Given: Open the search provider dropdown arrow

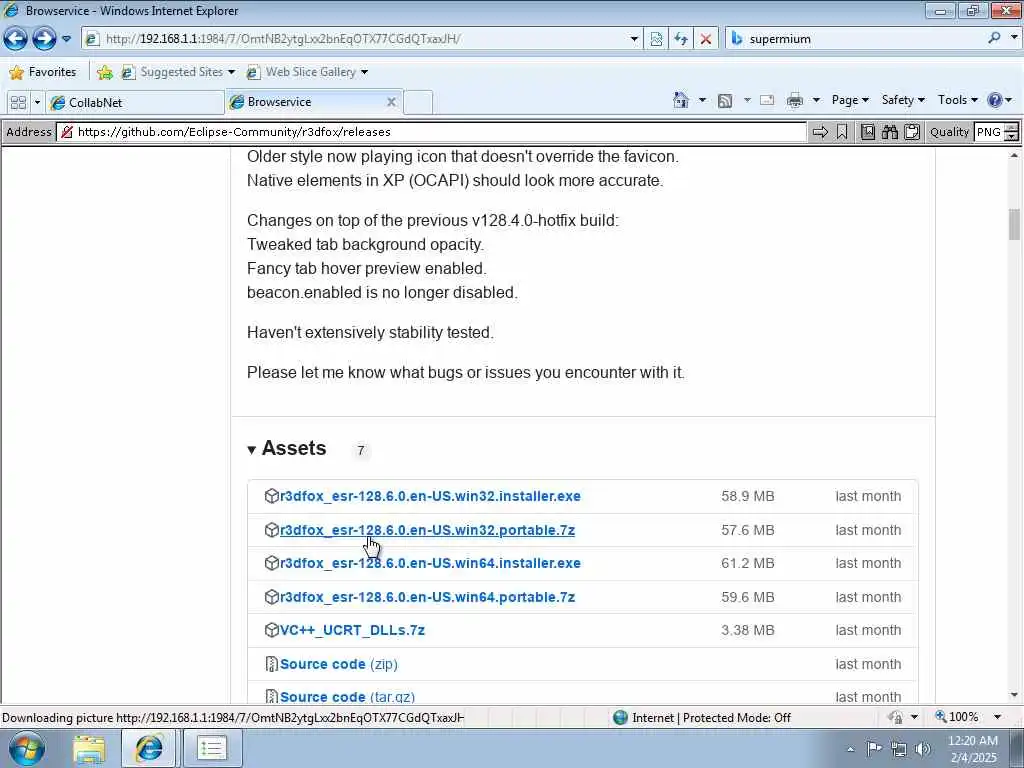Looking at the screenshot, I should 1014,38.
